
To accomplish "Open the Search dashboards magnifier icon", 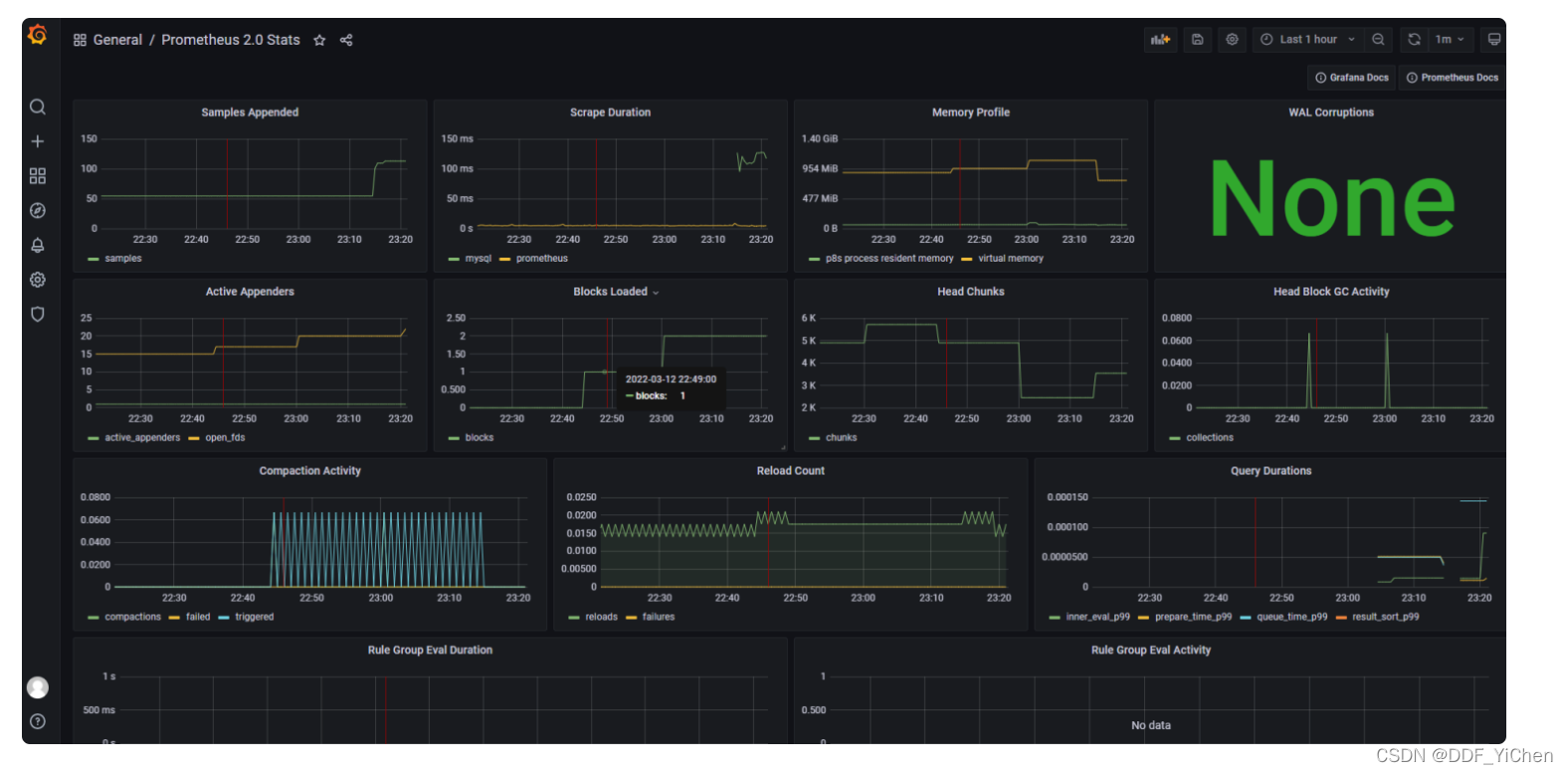I will (x=38, y=106).
